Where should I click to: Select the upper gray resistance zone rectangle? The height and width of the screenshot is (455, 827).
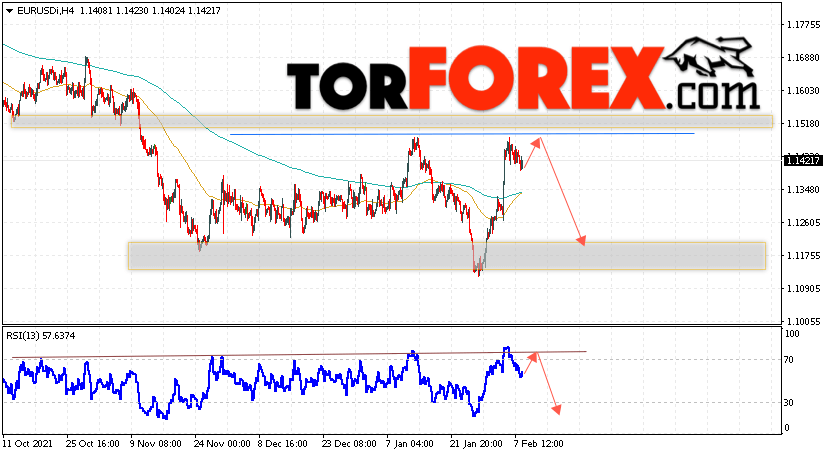[392, 122]
